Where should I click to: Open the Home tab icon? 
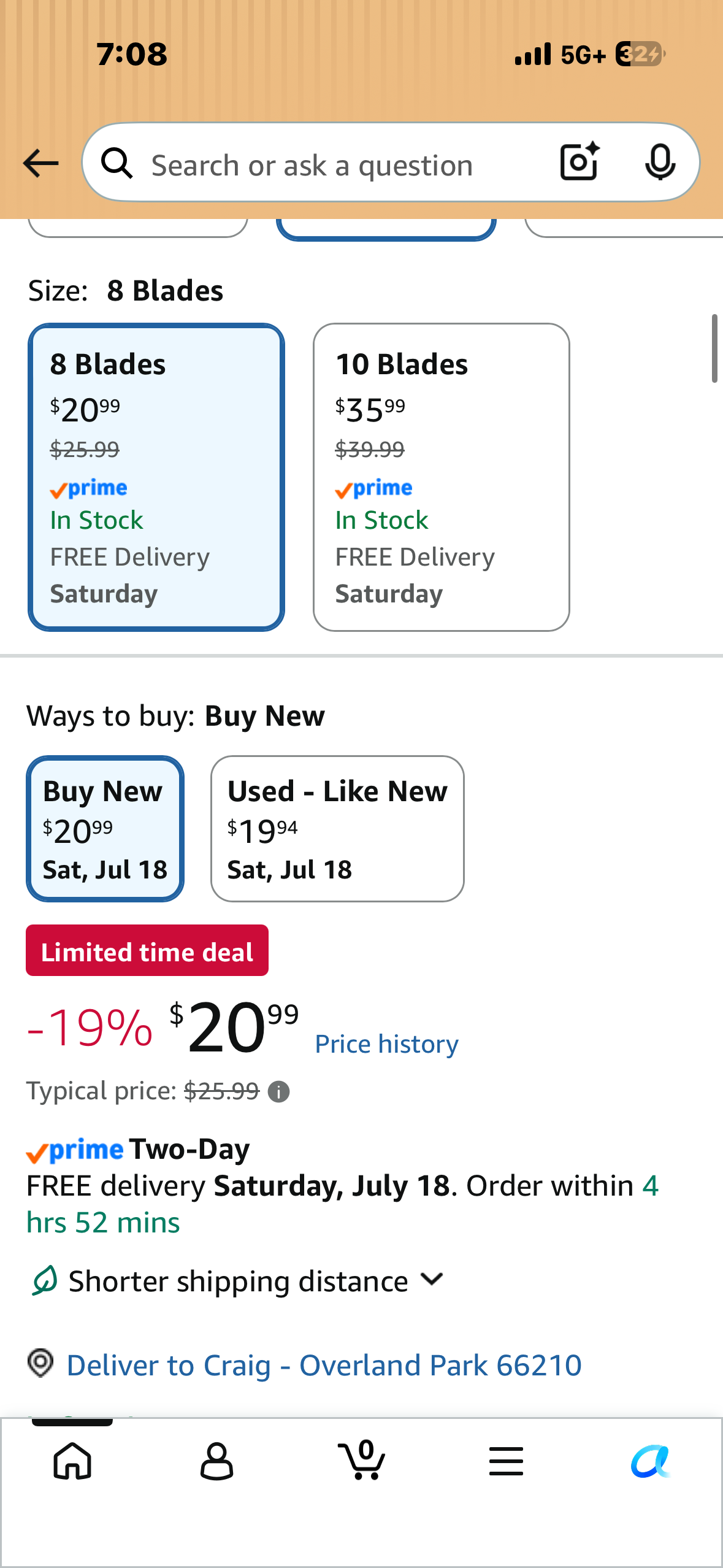72,1461
